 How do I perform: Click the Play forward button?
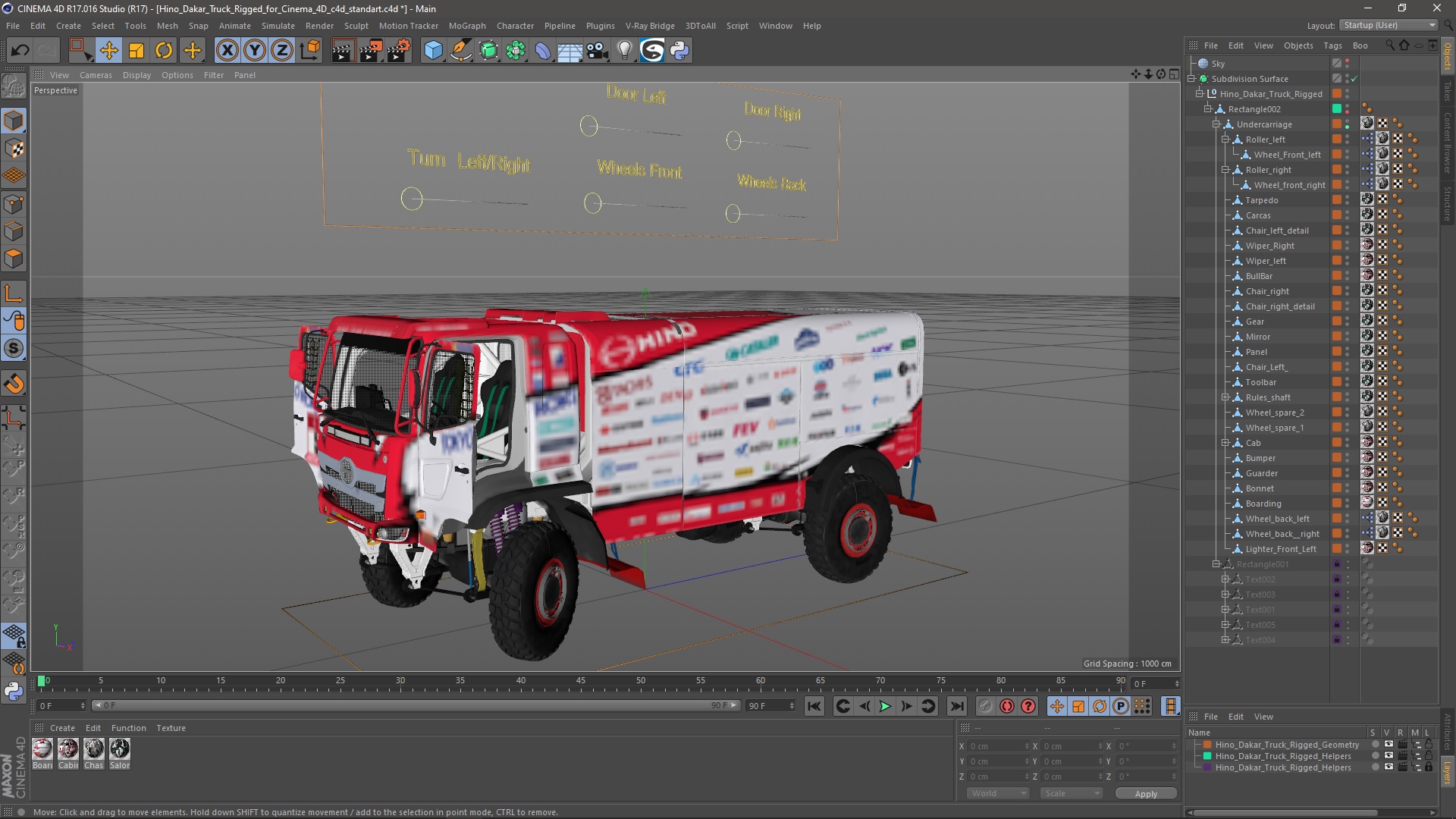coord(885,706)
